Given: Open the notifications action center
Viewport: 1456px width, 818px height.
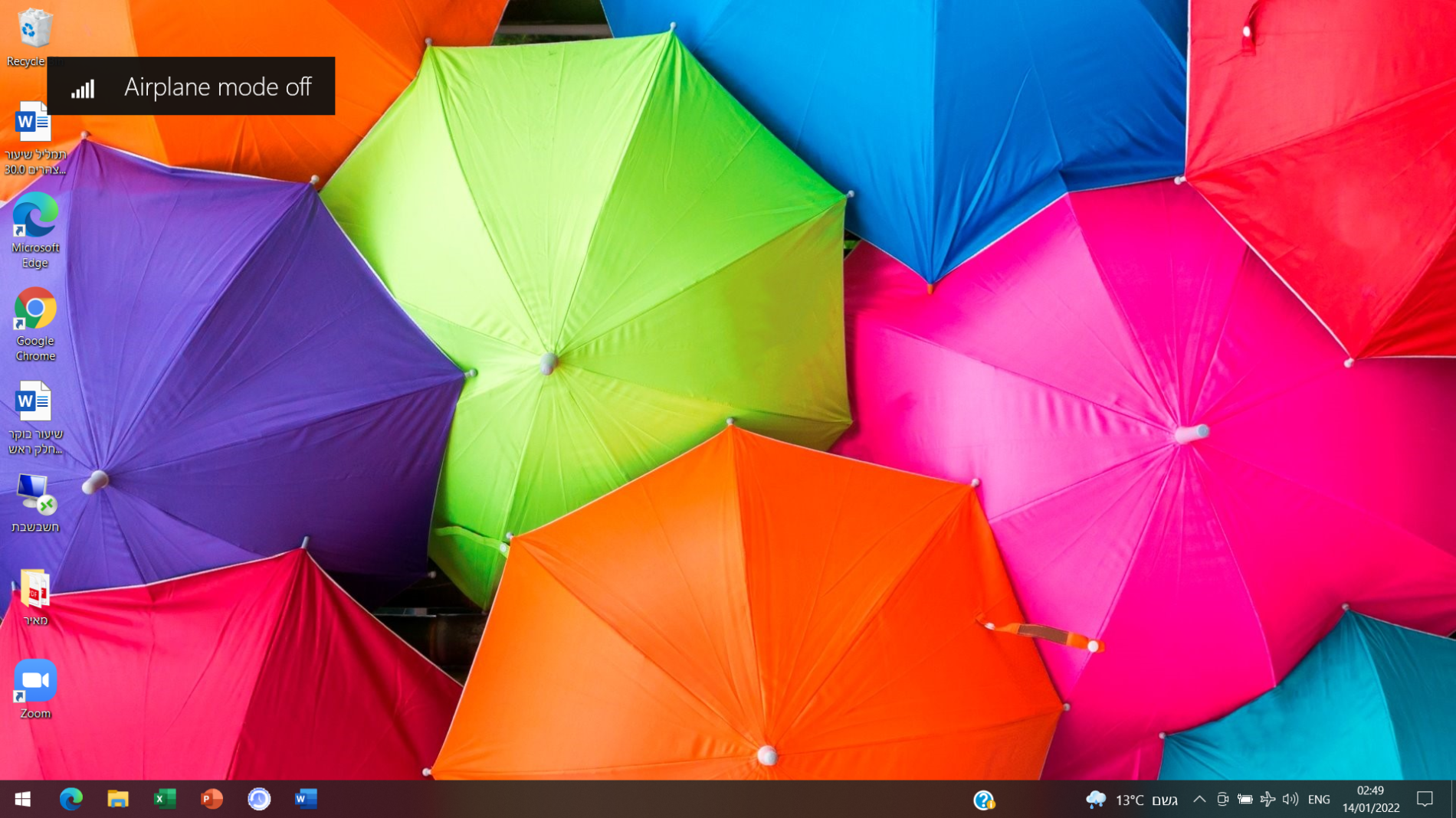Looking at the screenshot, I should 1425,799.
